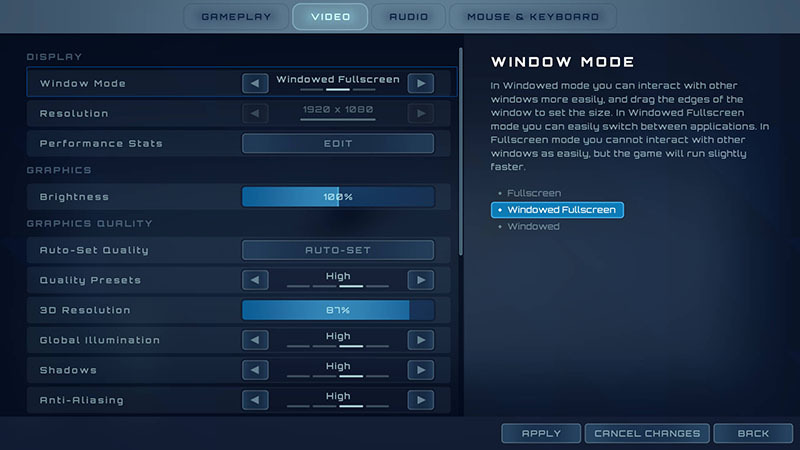The image size is (800, 450).
Task: Decrease Global Illumination with left arrow
Action: coord(256,341)
